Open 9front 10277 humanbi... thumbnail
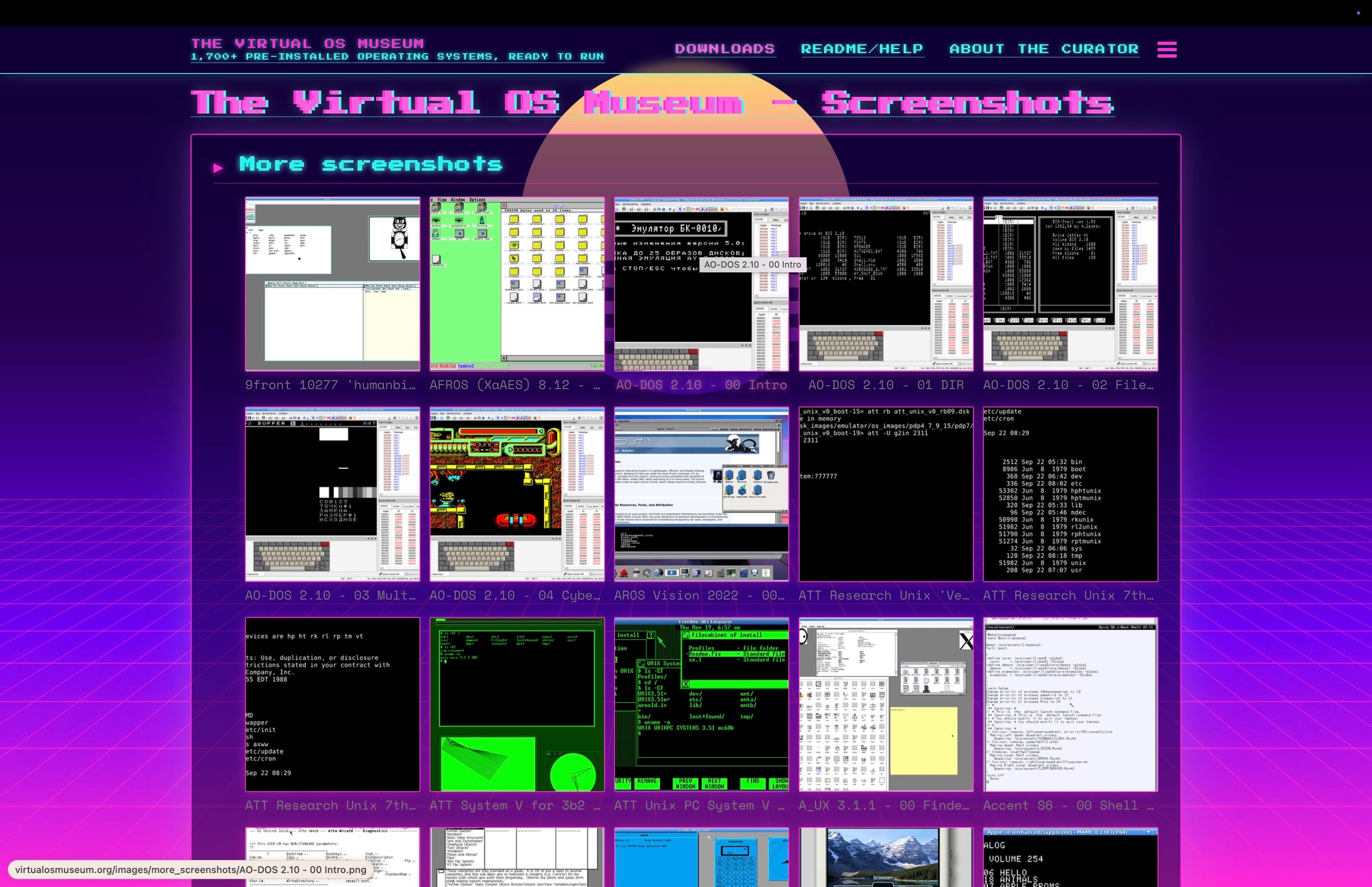 point(332,284)
